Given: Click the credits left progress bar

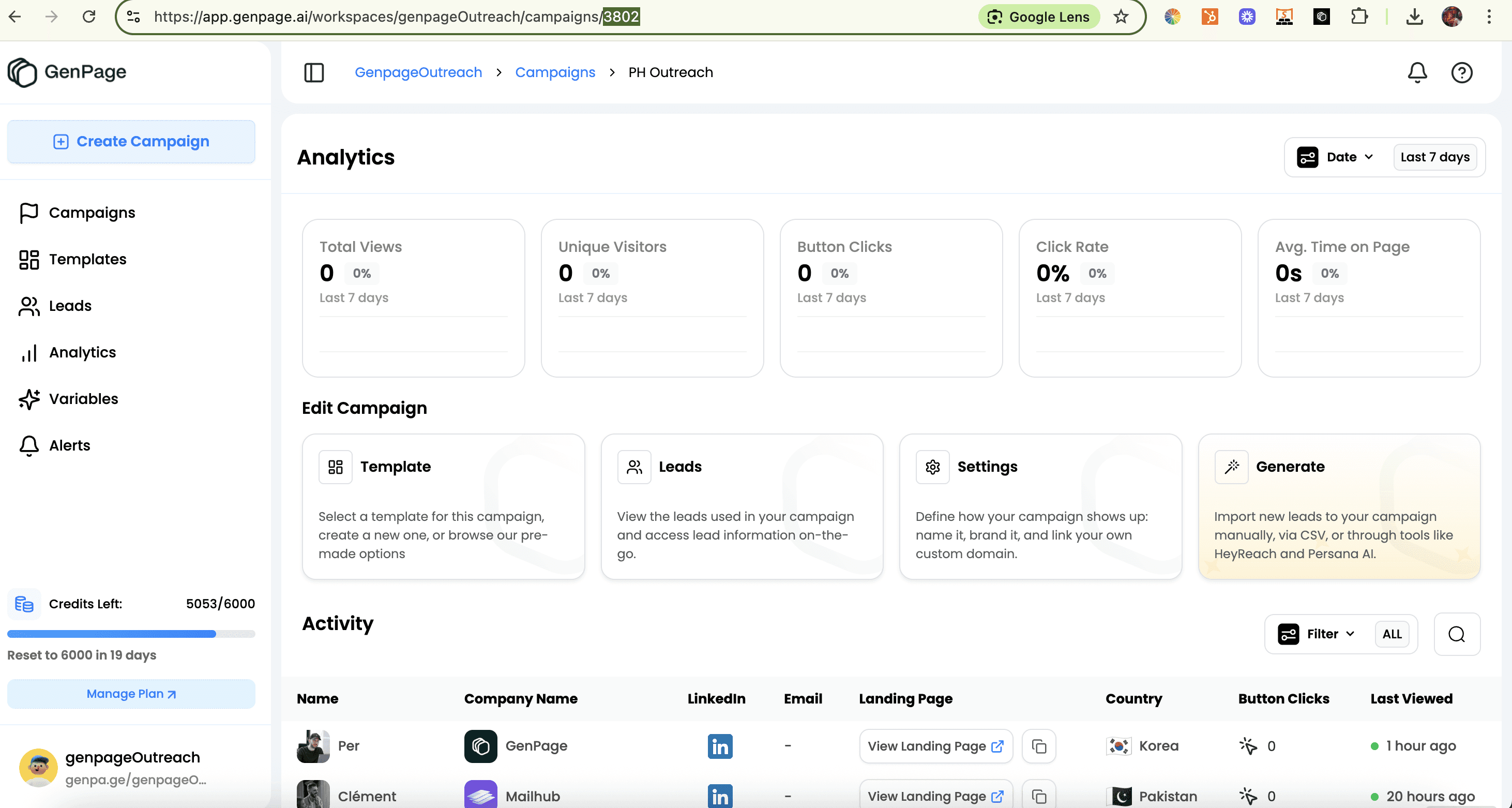Looking at the screenshot, I should [131, 634].
